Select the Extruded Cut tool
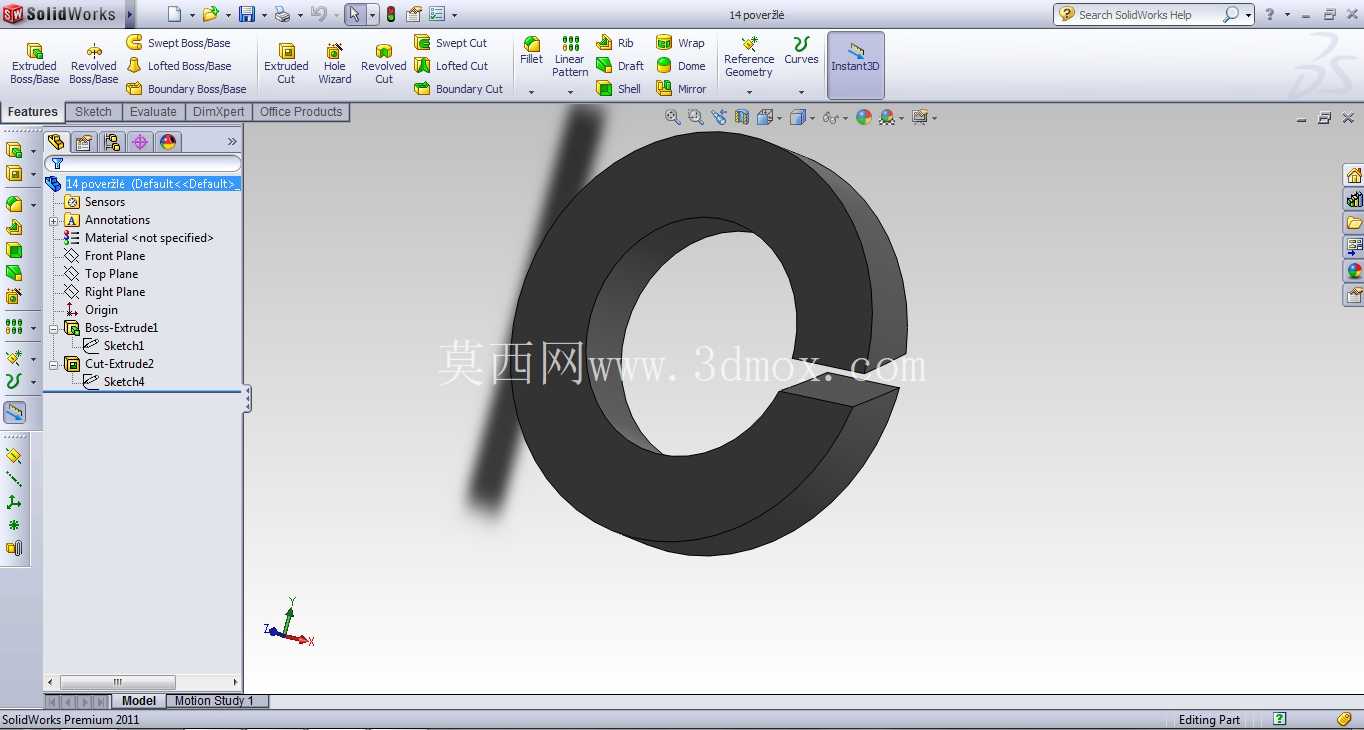This screenshot has width=1364, height=730. pyautogui.click(x=286, y=64)
